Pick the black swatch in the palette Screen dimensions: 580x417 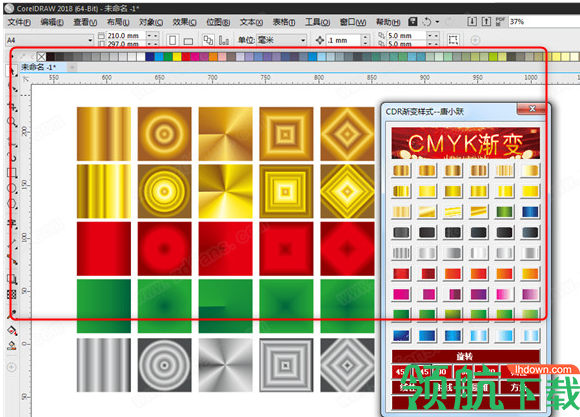(50, 57)
